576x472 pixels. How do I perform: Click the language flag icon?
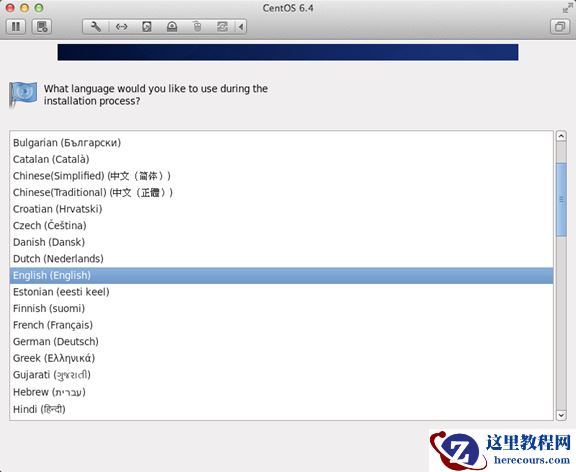23,94
